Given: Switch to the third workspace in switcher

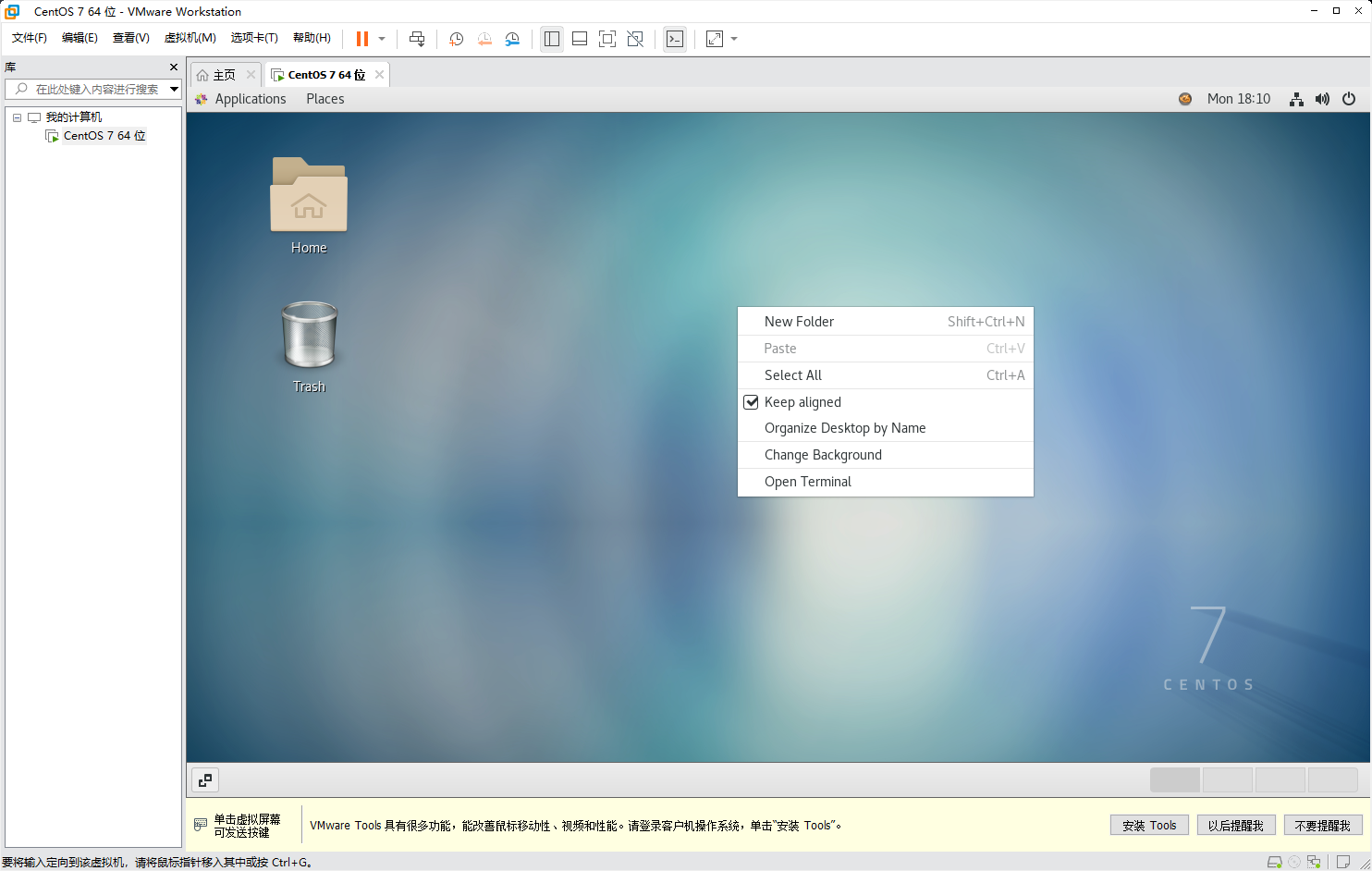Looking at the screenshot, I should tap(1280, 779).
